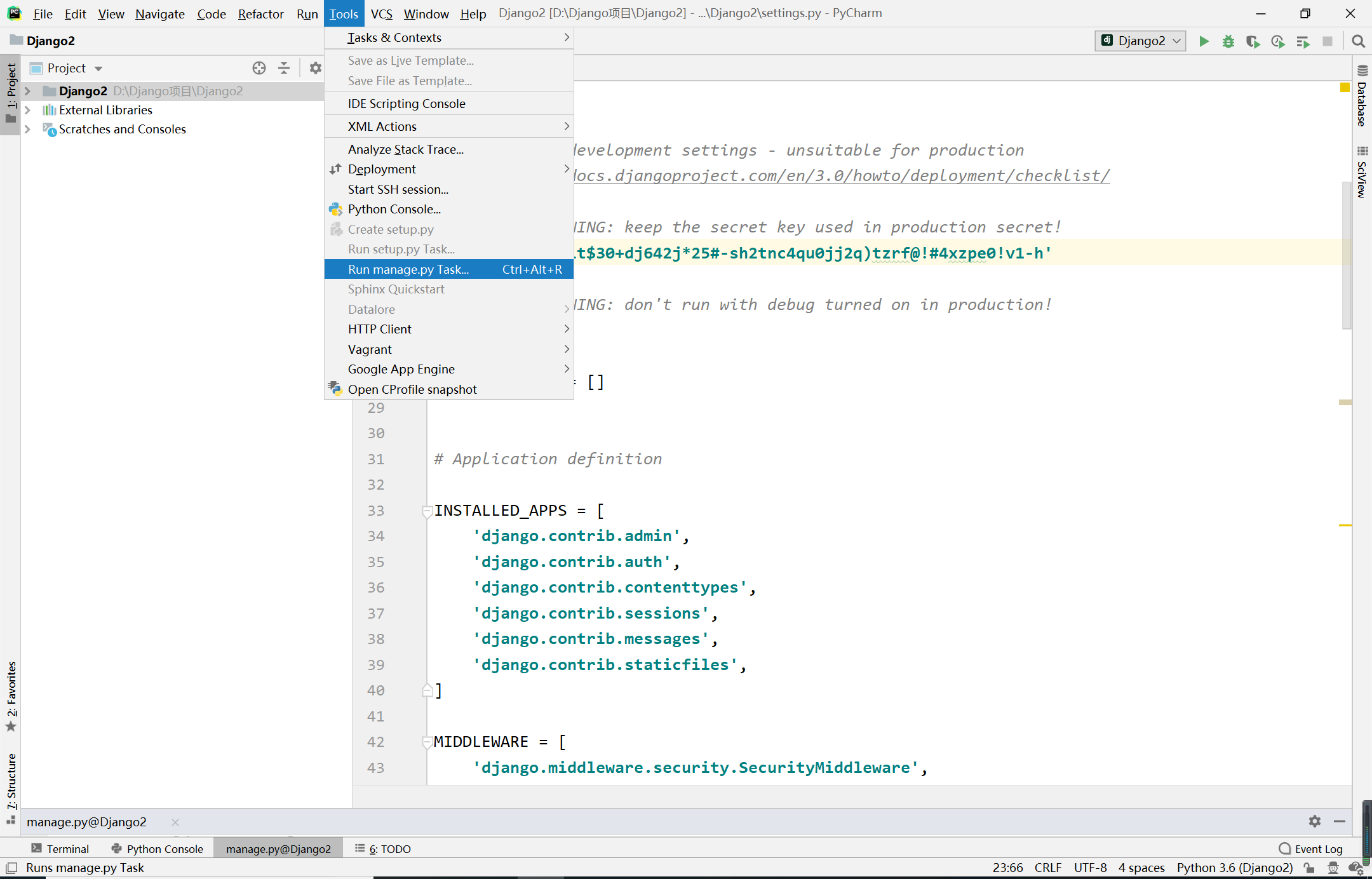Viewport: 1372px width, 879px height.
Task: Open the File menu
Action: click(x=43, y=13)
